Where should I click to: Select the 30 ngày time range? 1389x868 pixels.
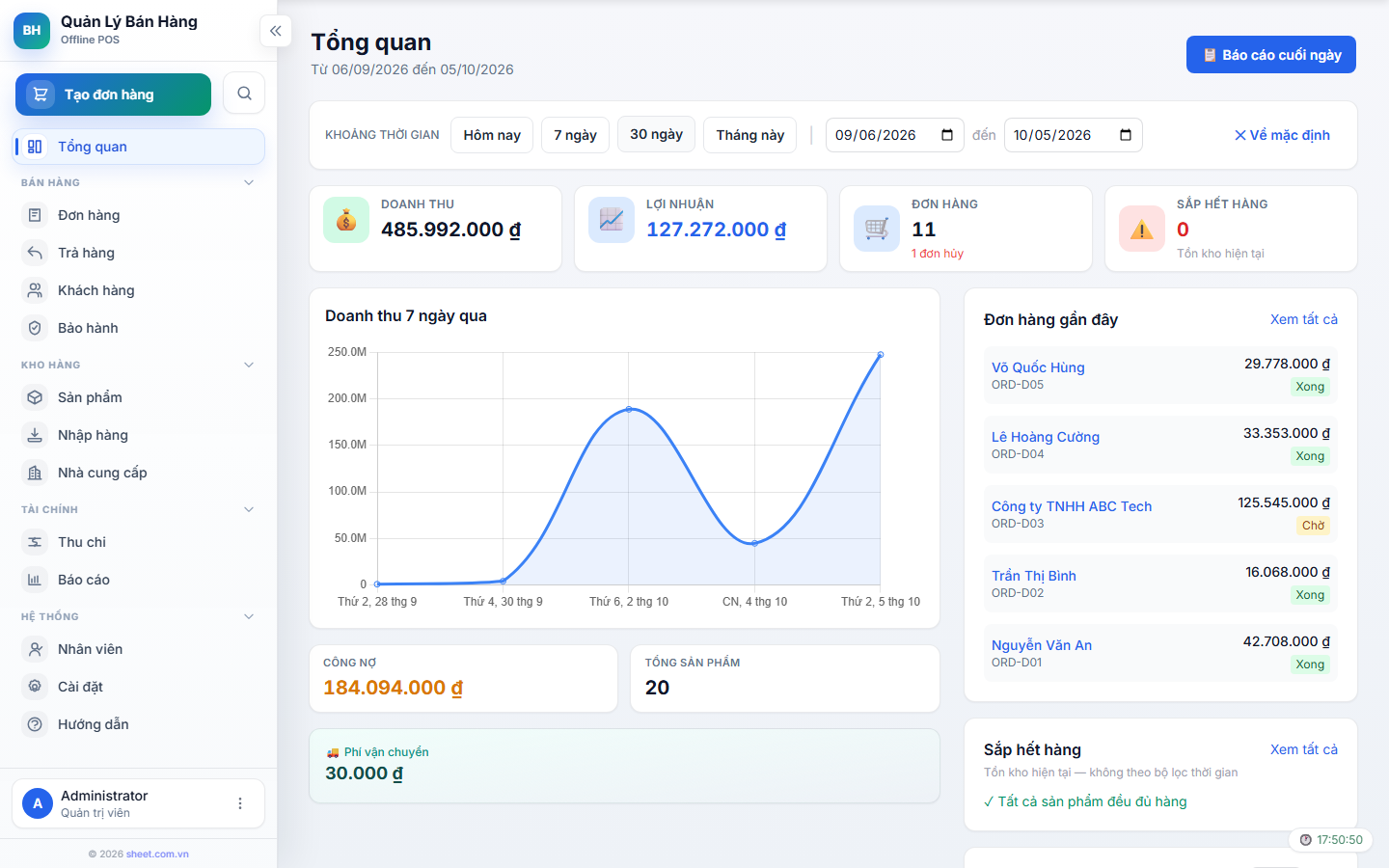[x=656, y=134]
